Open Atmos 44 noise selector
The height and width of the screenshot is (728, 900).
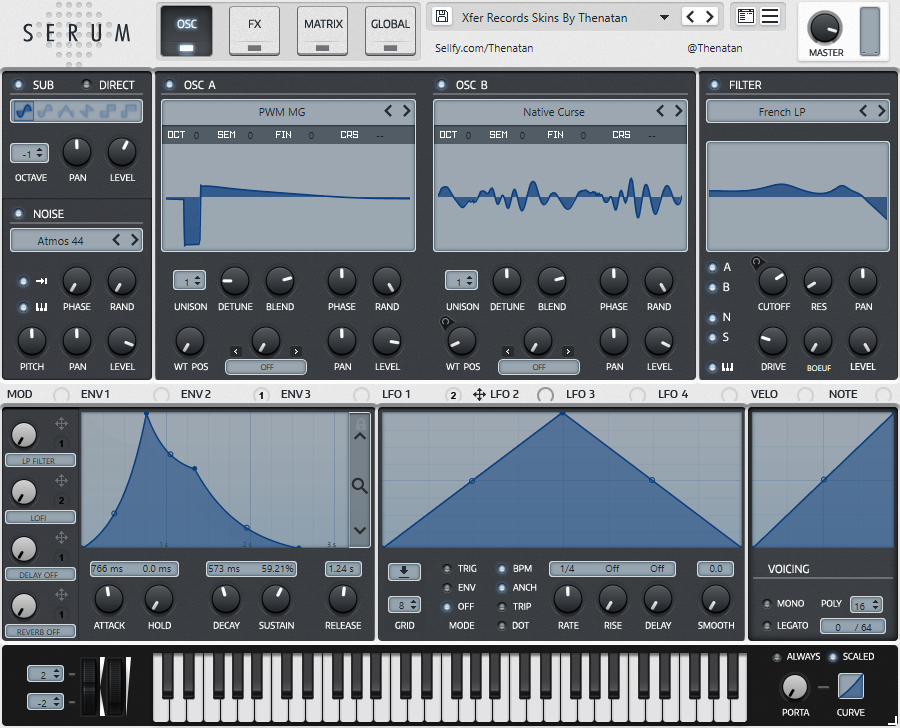tap(60, 241)
